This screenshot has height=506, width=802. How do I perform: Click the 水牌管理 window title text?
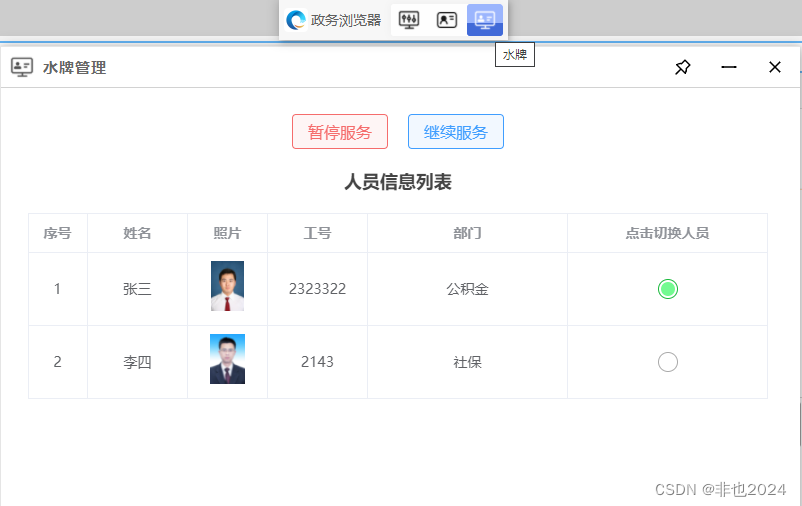tap(75, 68)
